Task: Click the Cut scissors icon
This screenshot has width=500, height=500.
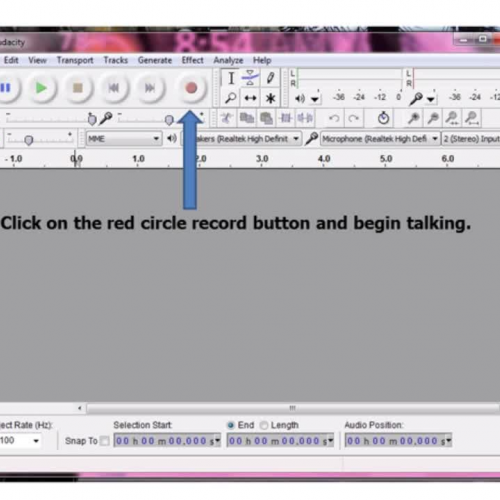Action: (x=226, y=118)
